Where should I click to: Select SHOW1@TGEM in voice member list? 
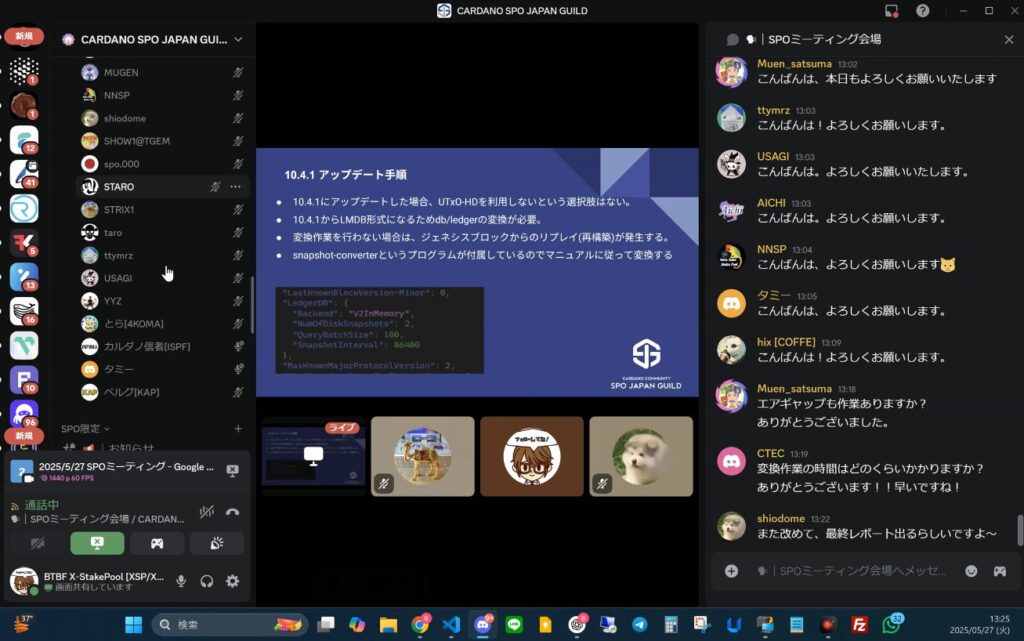tap(136, 141)
